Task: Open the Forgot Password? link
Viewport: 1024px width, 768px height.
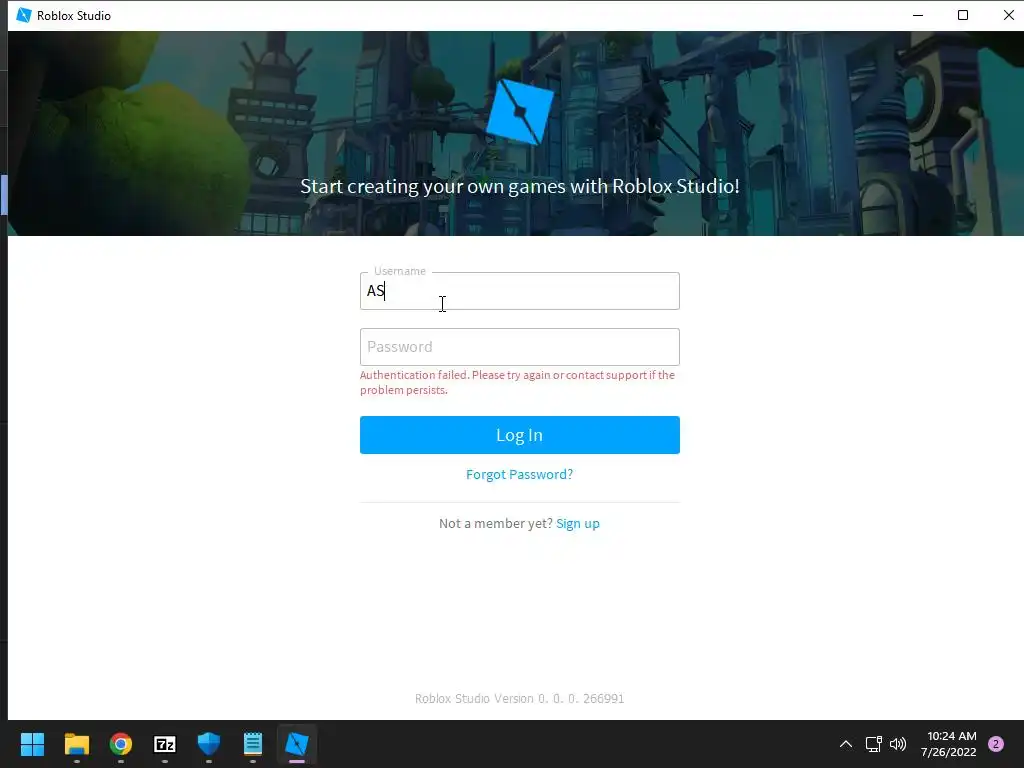Action: point(519,475)
